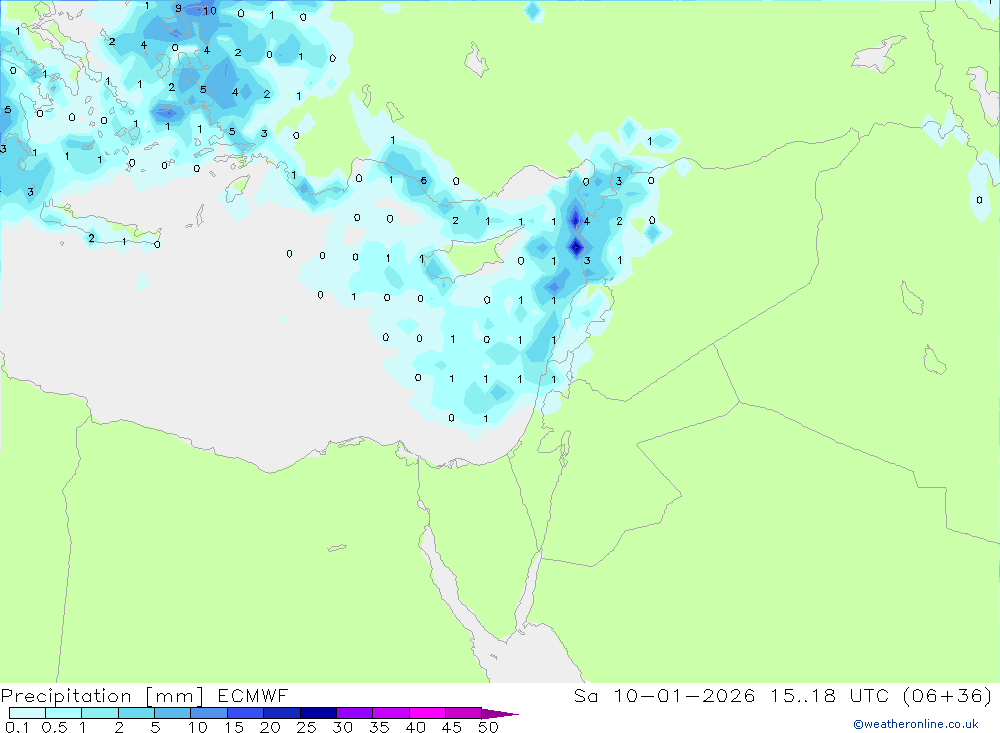Click the 1–2 mm legend color box
1000x733 pixels.
[100, 713]
